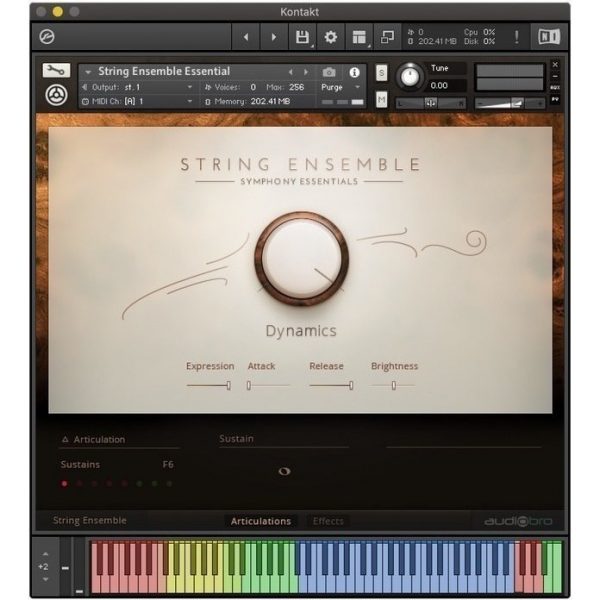Screen dimensions: 600x600
Task: Click the F6 keyswitch value
Action: 168,465
